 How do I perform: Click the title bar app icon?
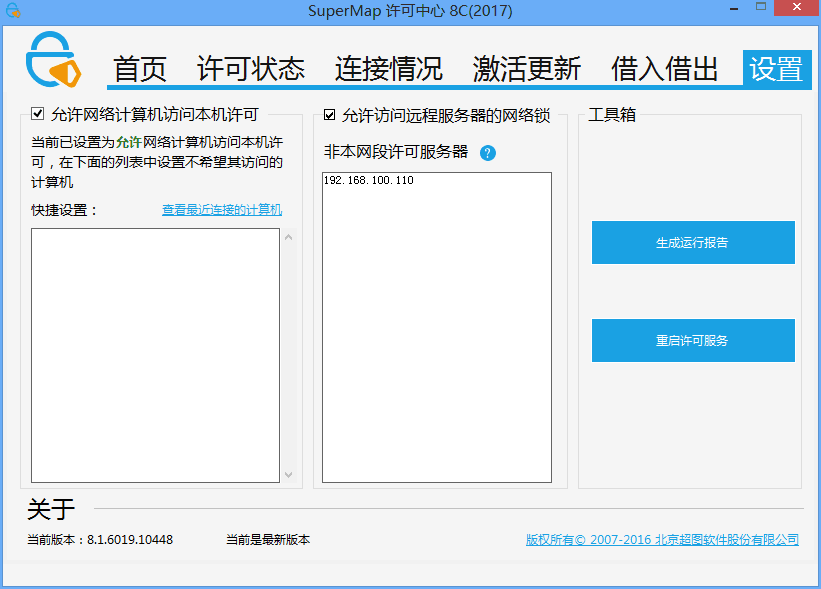pos(13,10)
